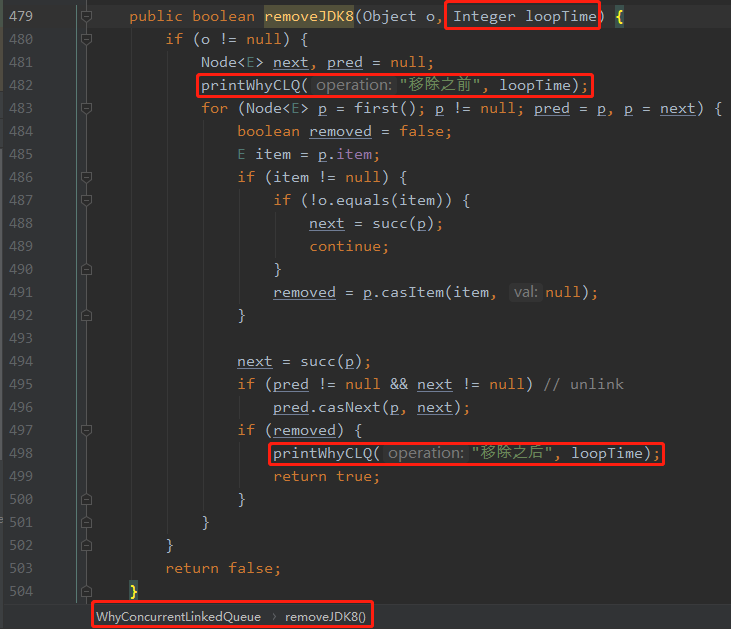Image resolution: width=731 pixels, height=629 pixels.
Task: Click pred.casNext call on line 496
Action: coord(372,408)
